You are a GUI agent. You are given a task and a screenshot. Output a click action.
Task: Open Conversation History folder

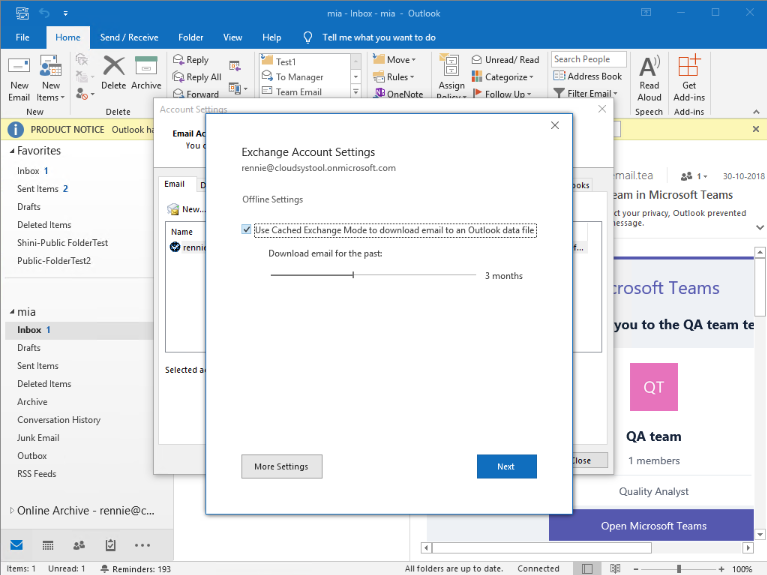tap(59, 420)
